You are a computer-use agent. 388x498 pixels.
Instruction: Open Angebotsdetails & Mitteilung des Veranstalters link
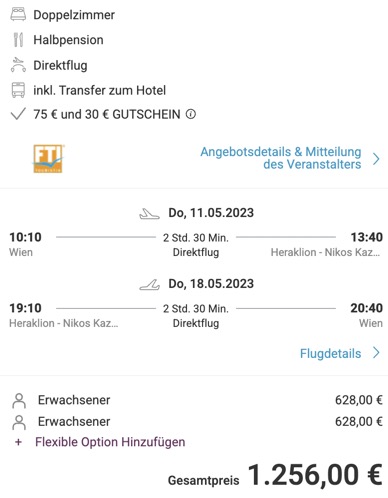pyautogui.click(x=281, y=158)
